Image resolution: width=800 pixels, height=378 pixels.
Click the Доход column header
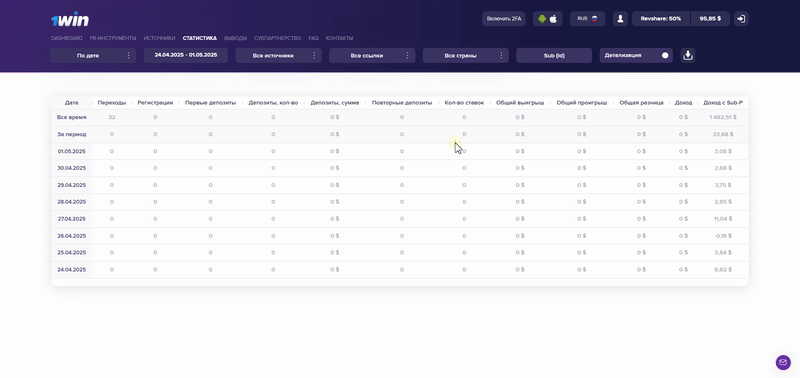[x=683, y=103]
